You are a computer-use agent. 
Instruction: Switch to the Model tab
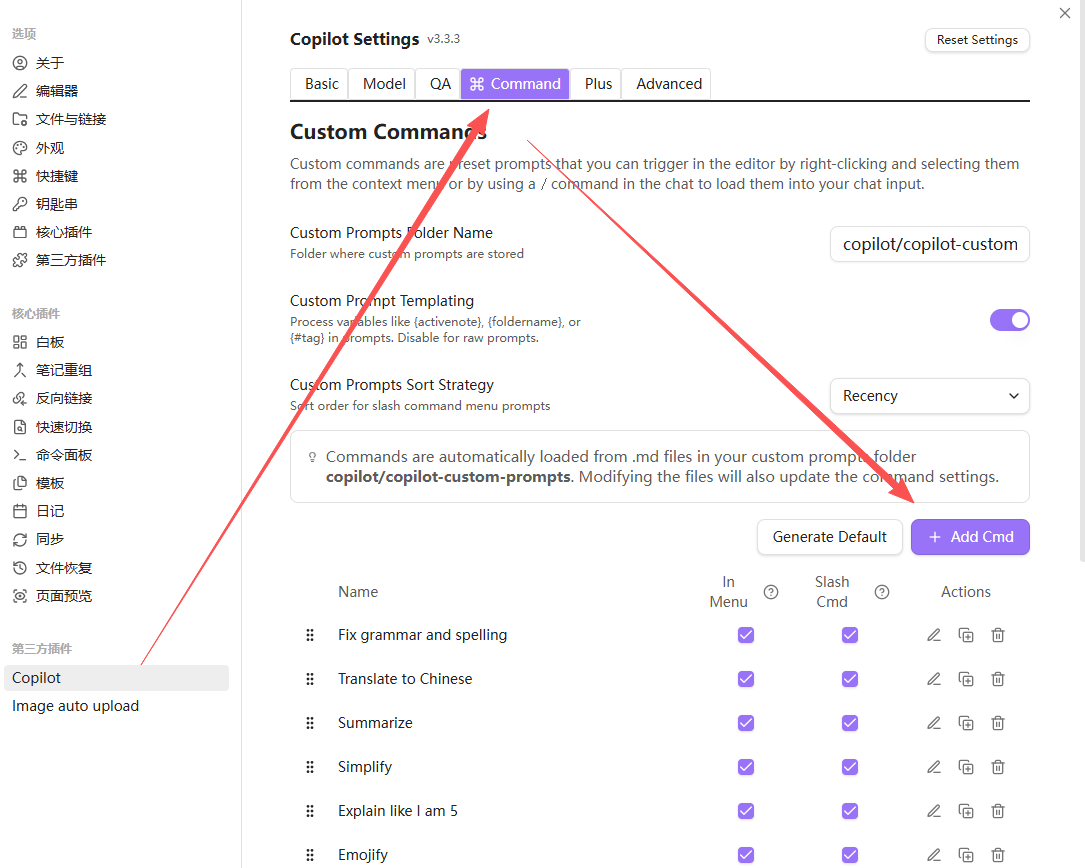point(384,84)
